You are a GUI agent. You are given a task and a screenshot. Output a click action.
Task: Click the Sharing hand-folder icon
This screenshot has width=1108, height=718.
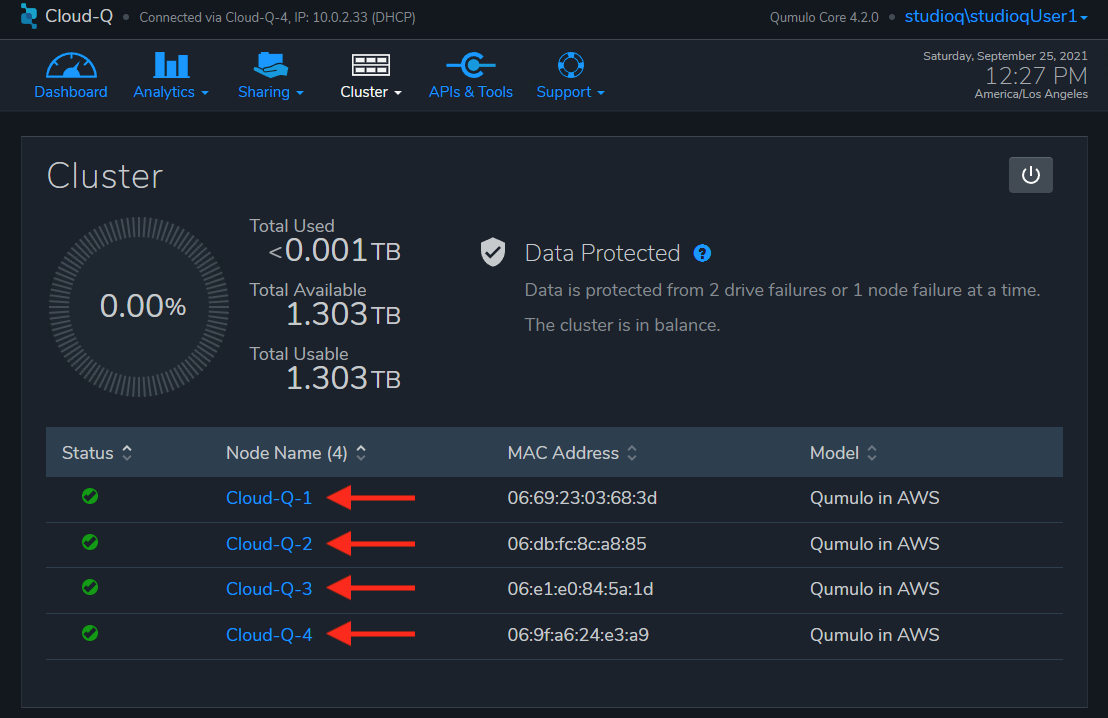[271, 65]
